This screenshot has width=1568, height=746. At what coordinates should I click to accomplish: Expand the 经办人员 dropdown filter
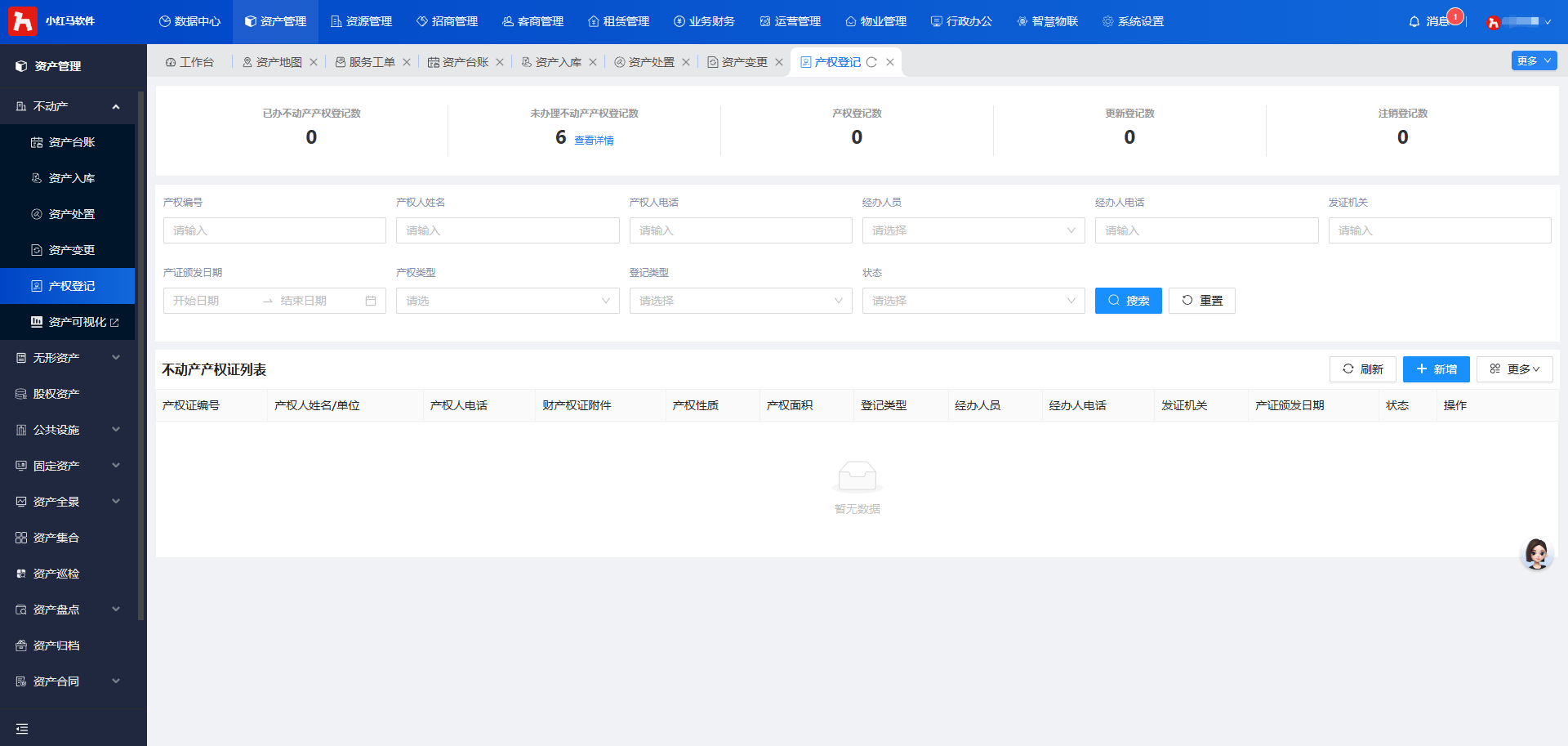(973, 230)
